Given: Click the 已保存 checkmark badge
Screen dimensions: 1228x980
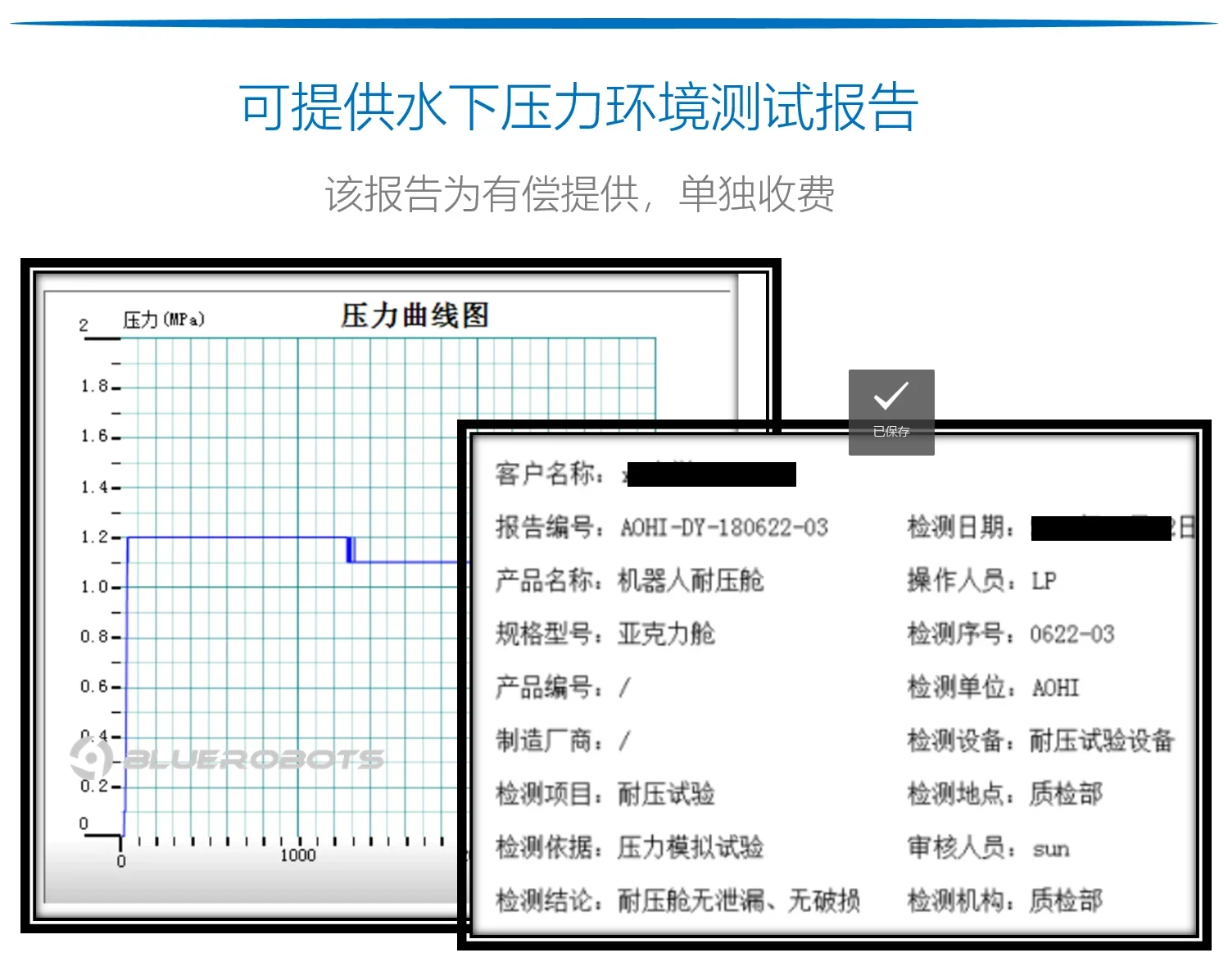Looking at the screenshot, I should coord(891,412).
